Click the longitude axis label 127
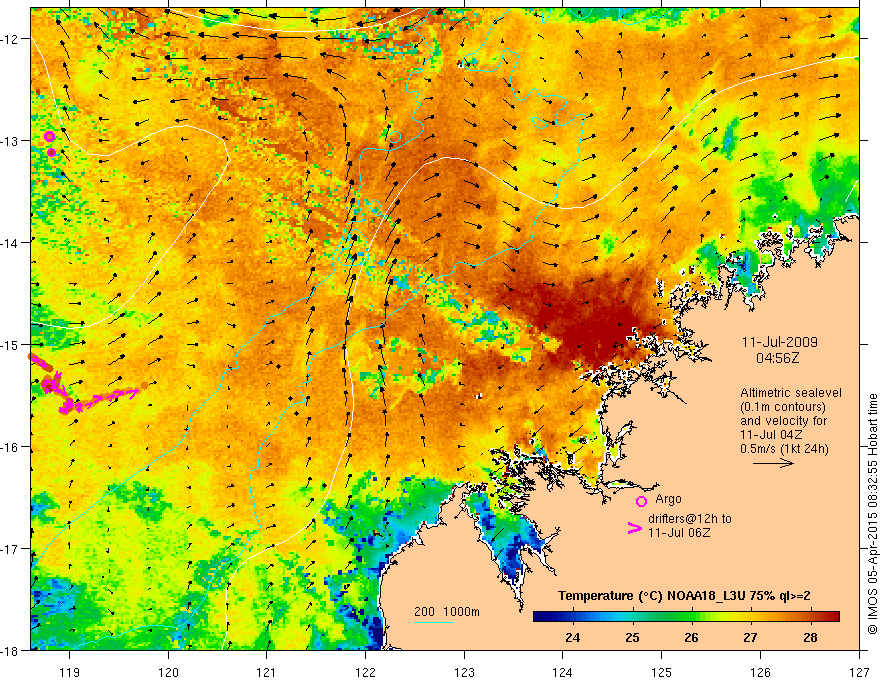Viewport: 880px width, 680px height. coord(859,672)
